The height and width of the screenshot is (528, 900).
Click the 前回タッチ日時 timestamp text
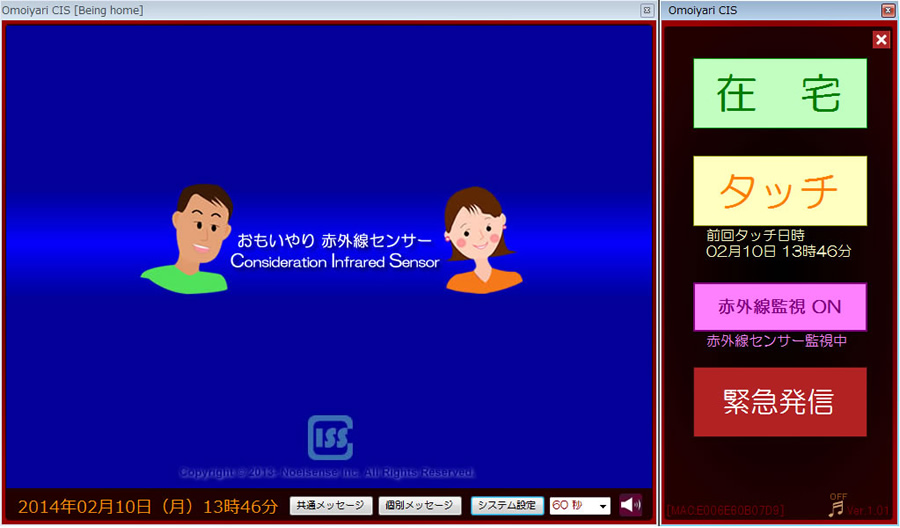(778, 243)
